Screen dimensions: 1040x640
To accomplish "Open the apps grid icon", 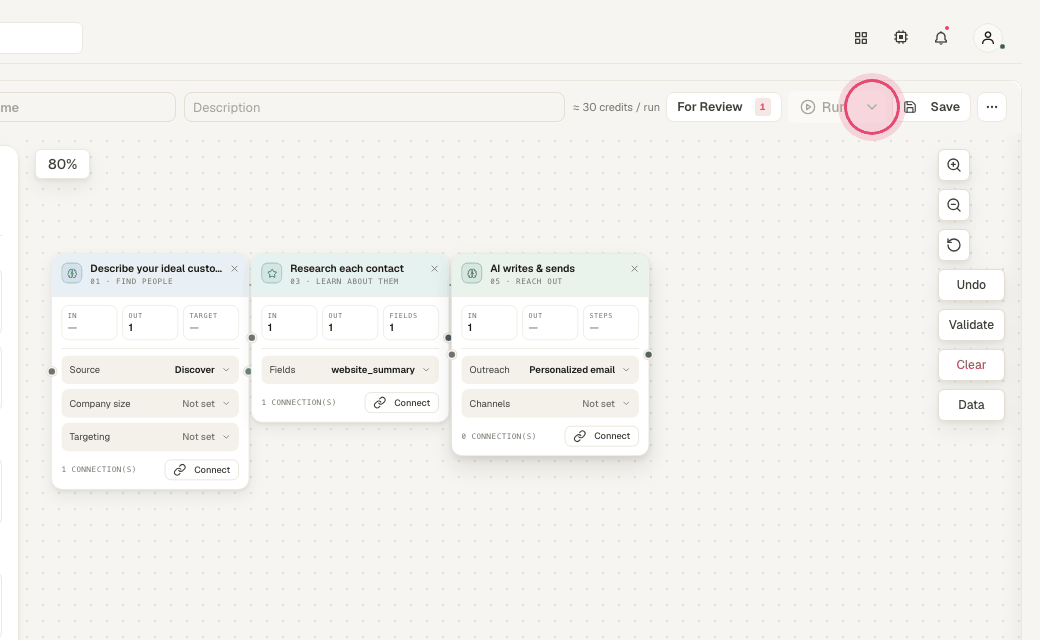I will coord(861,38).
